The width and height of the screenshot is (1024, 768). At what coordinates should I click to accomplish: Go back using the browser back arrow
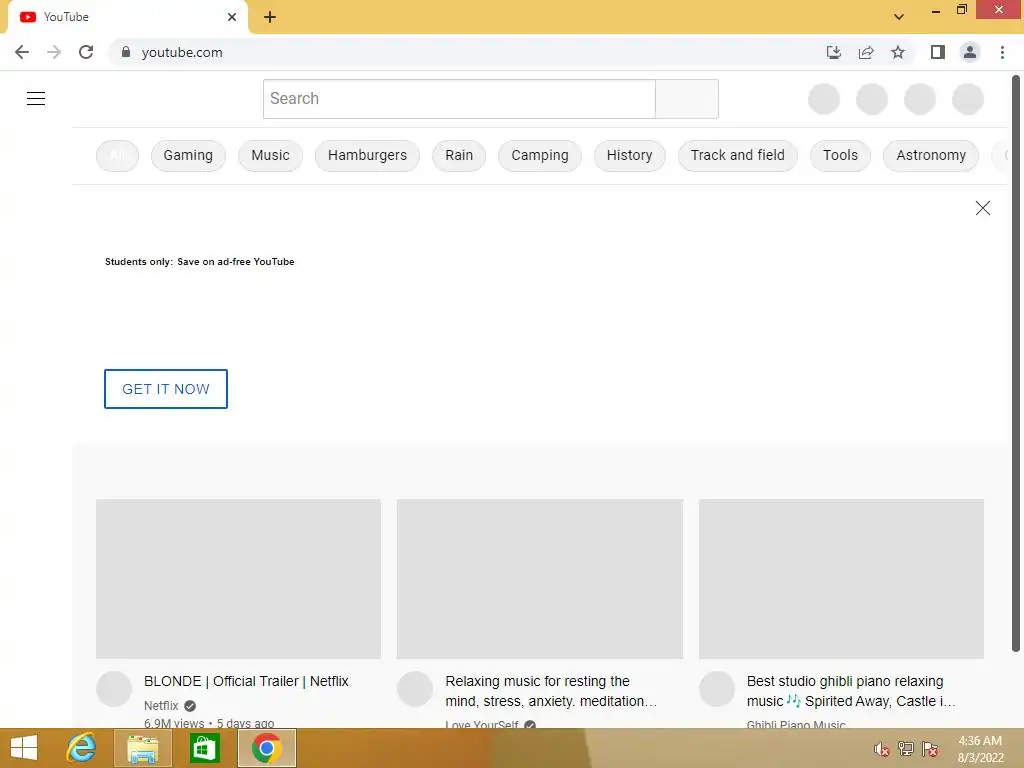[x=22, y=52]
